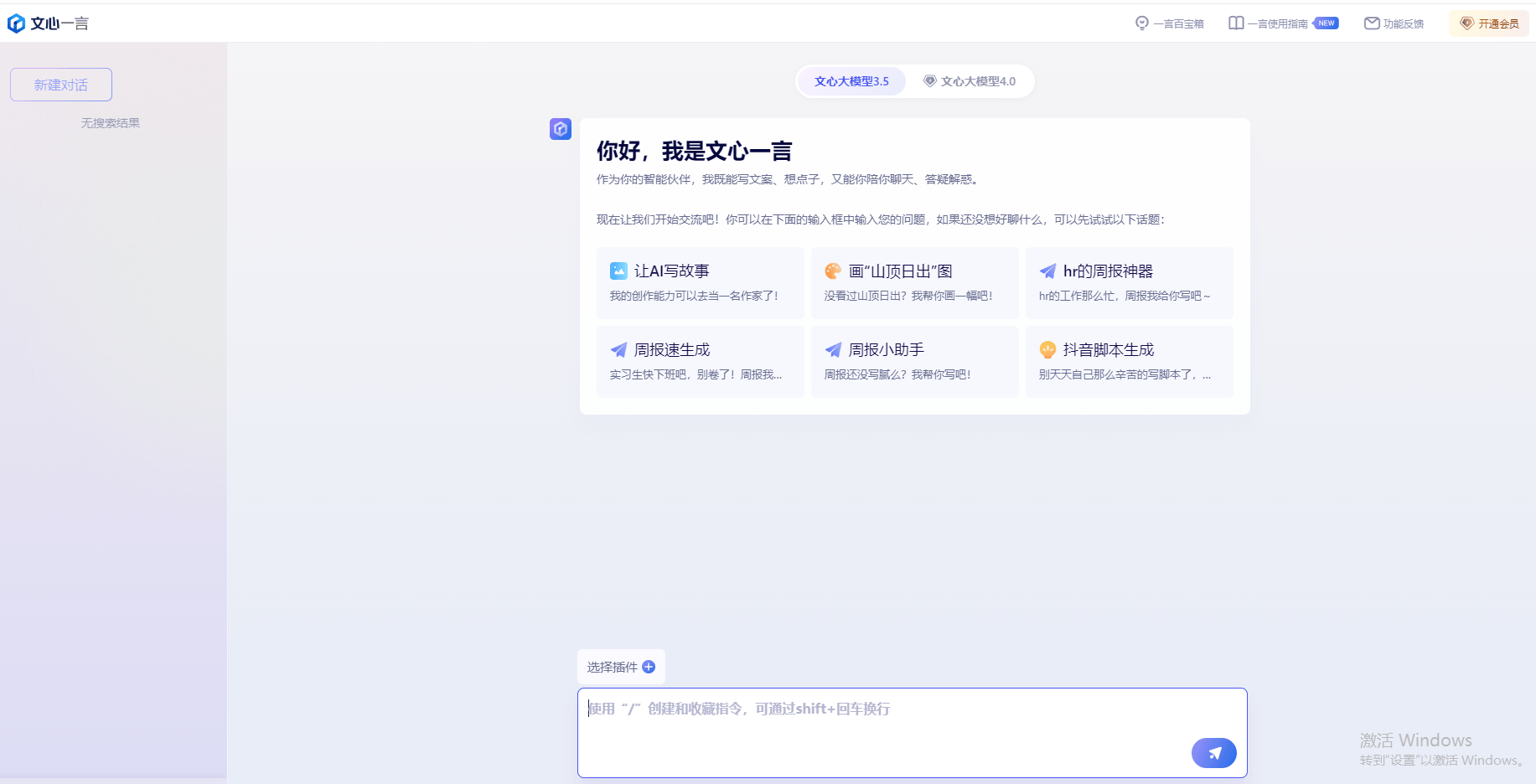Click the 周报速生成 card thumbnail icon

(x=618, y=350)
